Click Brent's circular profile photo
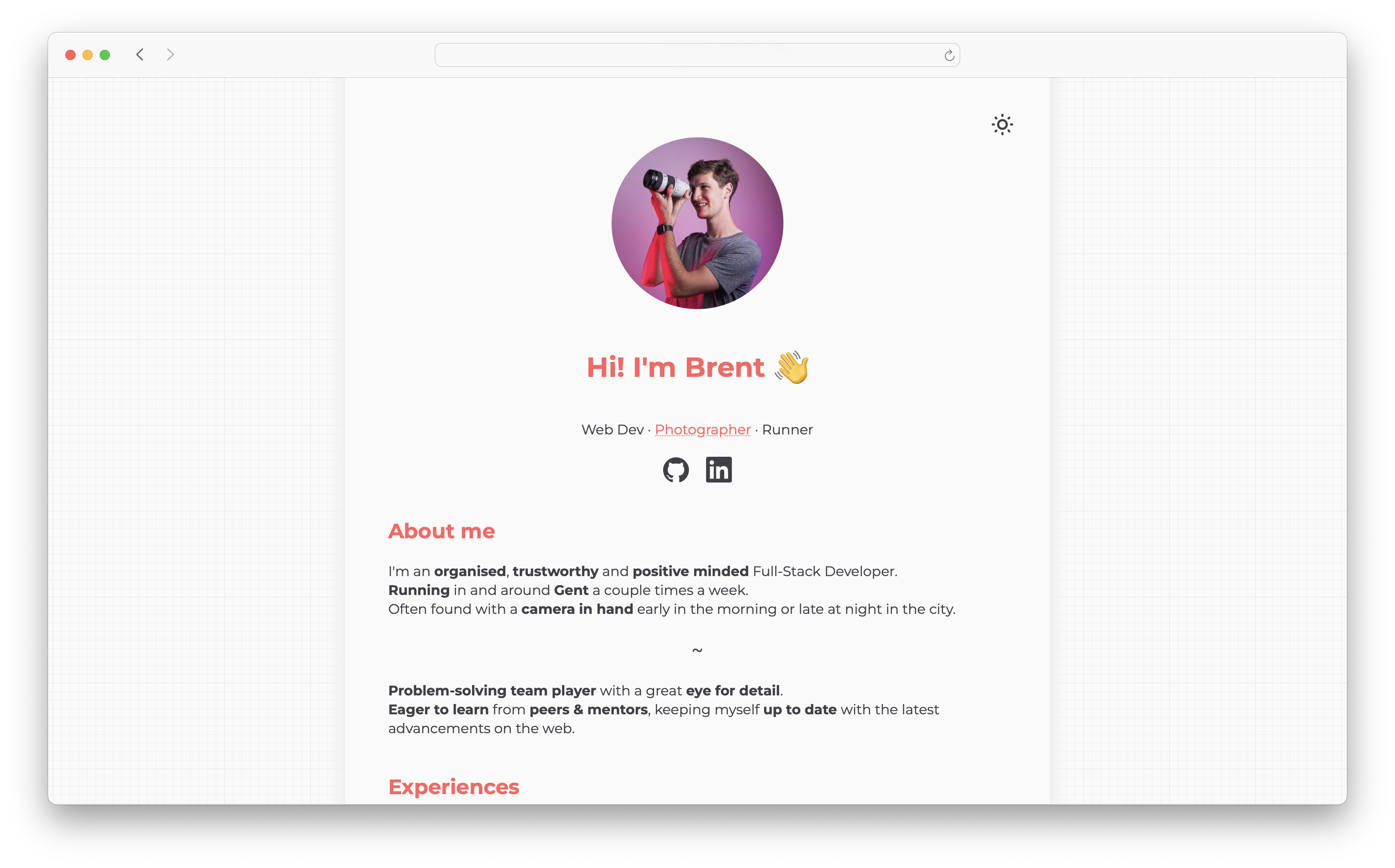This screenshot has width=1395, height=868. pos(697,223)
